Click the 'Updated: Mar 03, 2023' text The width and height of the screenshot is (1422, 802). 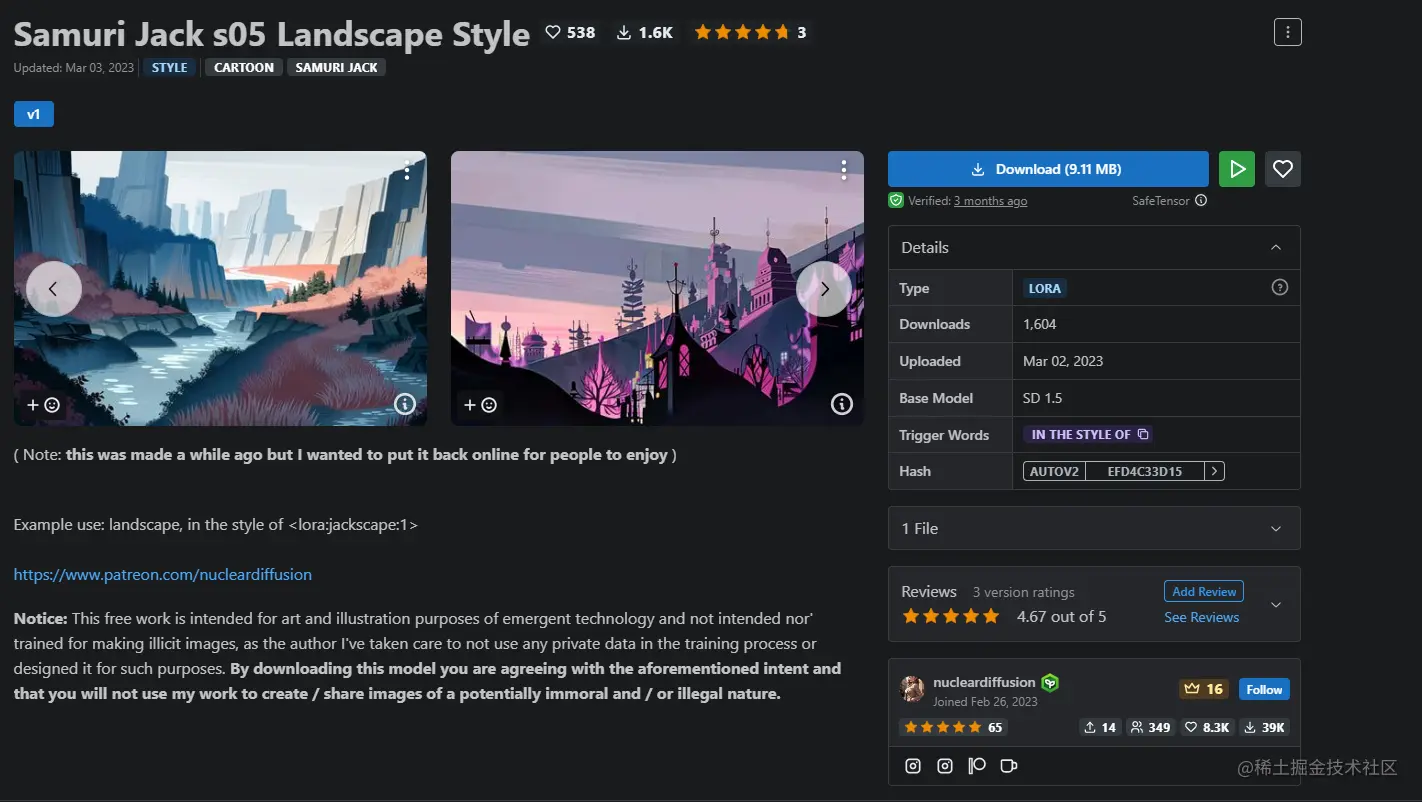tap(74, 68)
